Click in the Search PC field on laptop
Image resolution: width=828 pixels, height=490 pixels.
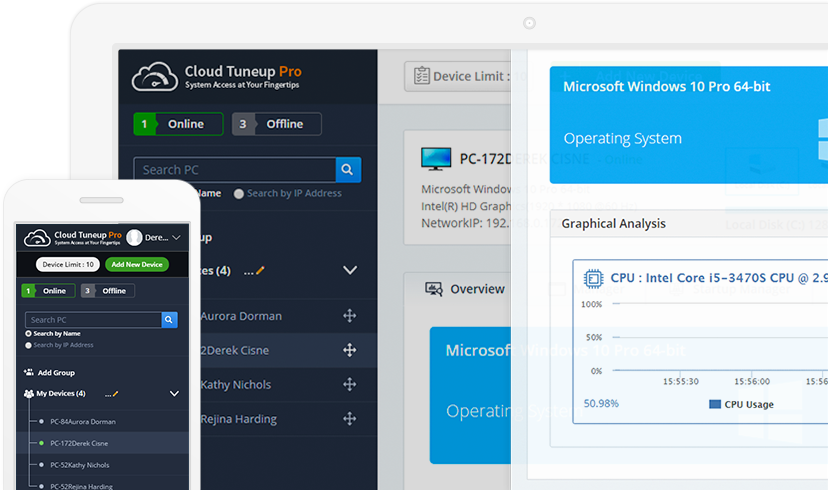pos(235,169)
